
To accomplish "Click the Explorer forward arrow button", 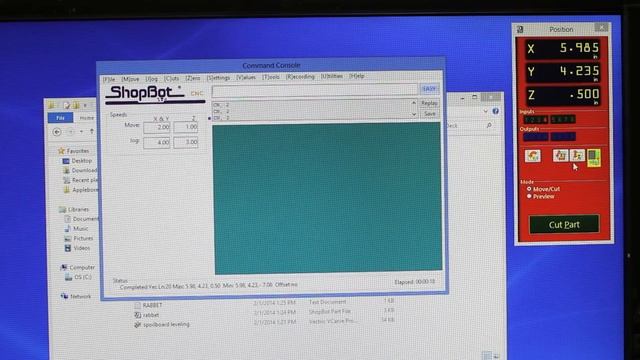I will point(70,132).
